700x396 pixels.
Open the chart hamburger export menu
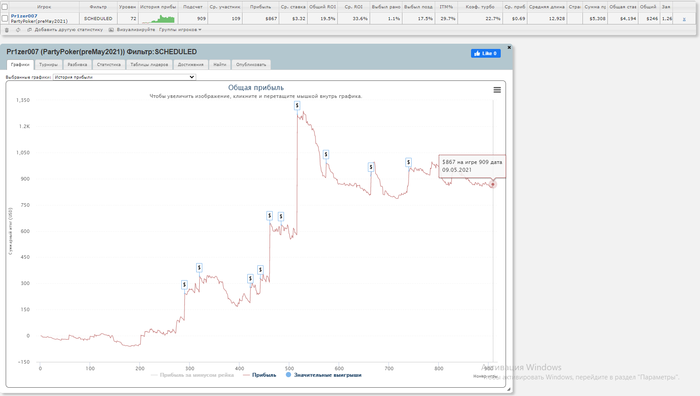[x=497, y=90]
